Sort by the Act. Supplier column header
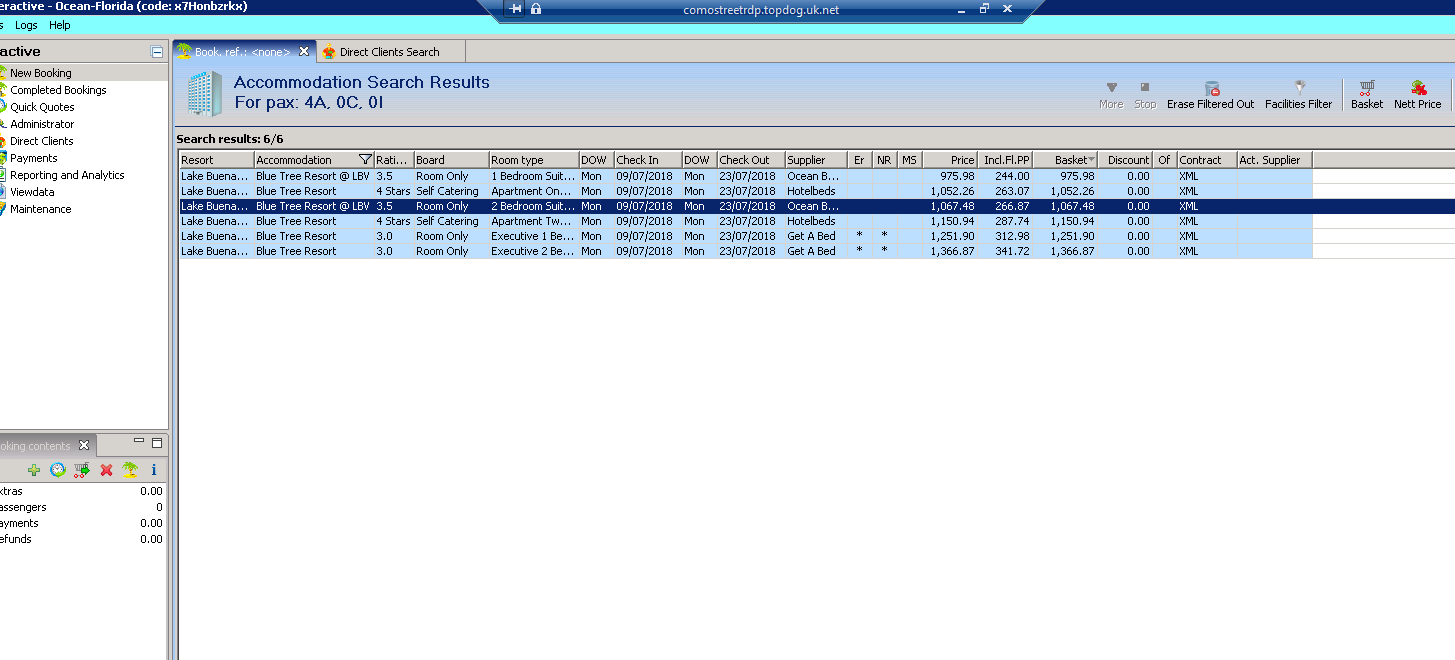1455x660 pixels. click(1274, 160)
